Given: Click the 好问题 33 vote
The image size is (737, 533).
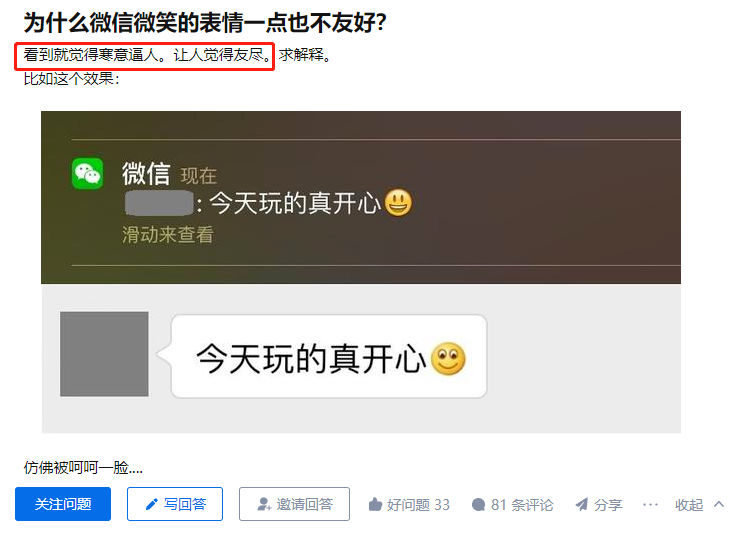Looking at the screenshot, I should [409, 505].
